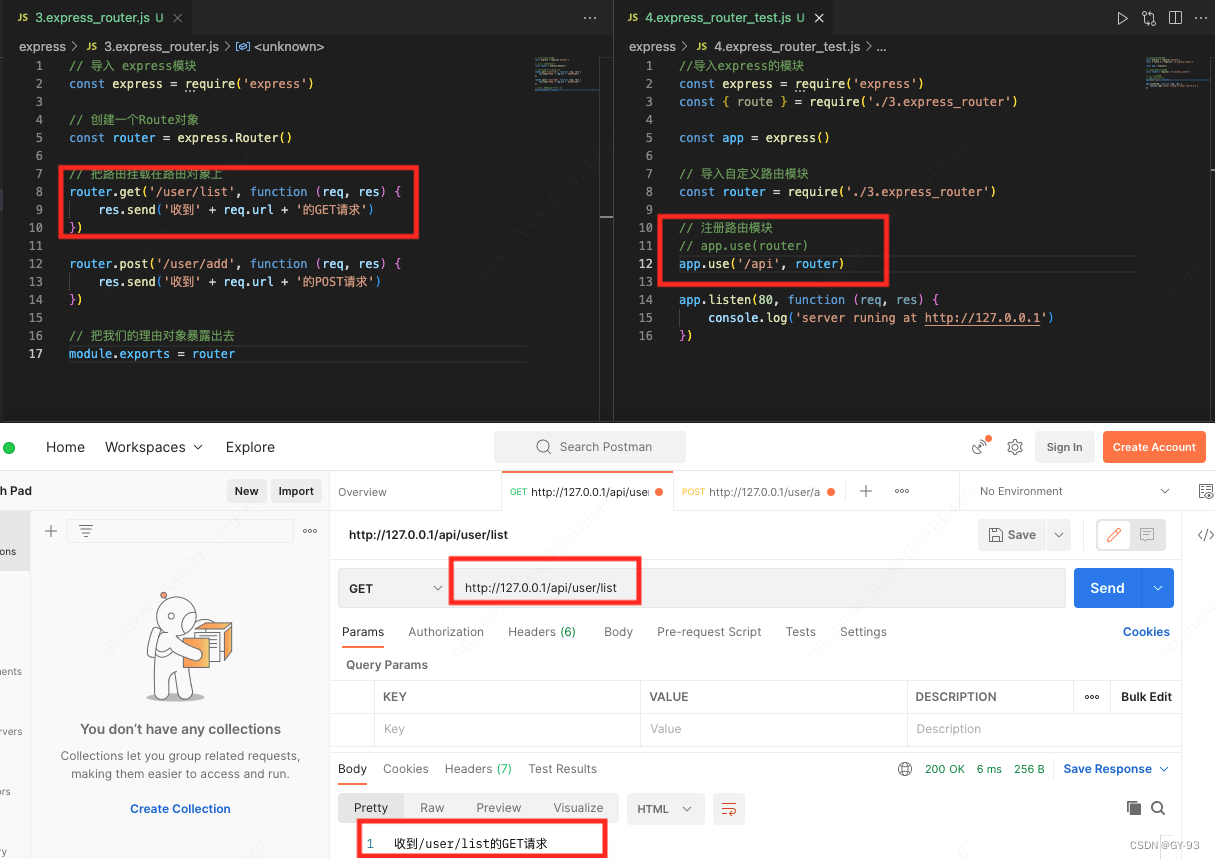Open Postman settings gear
This screenshot has width=1215, height=859.
point(1015,447)
